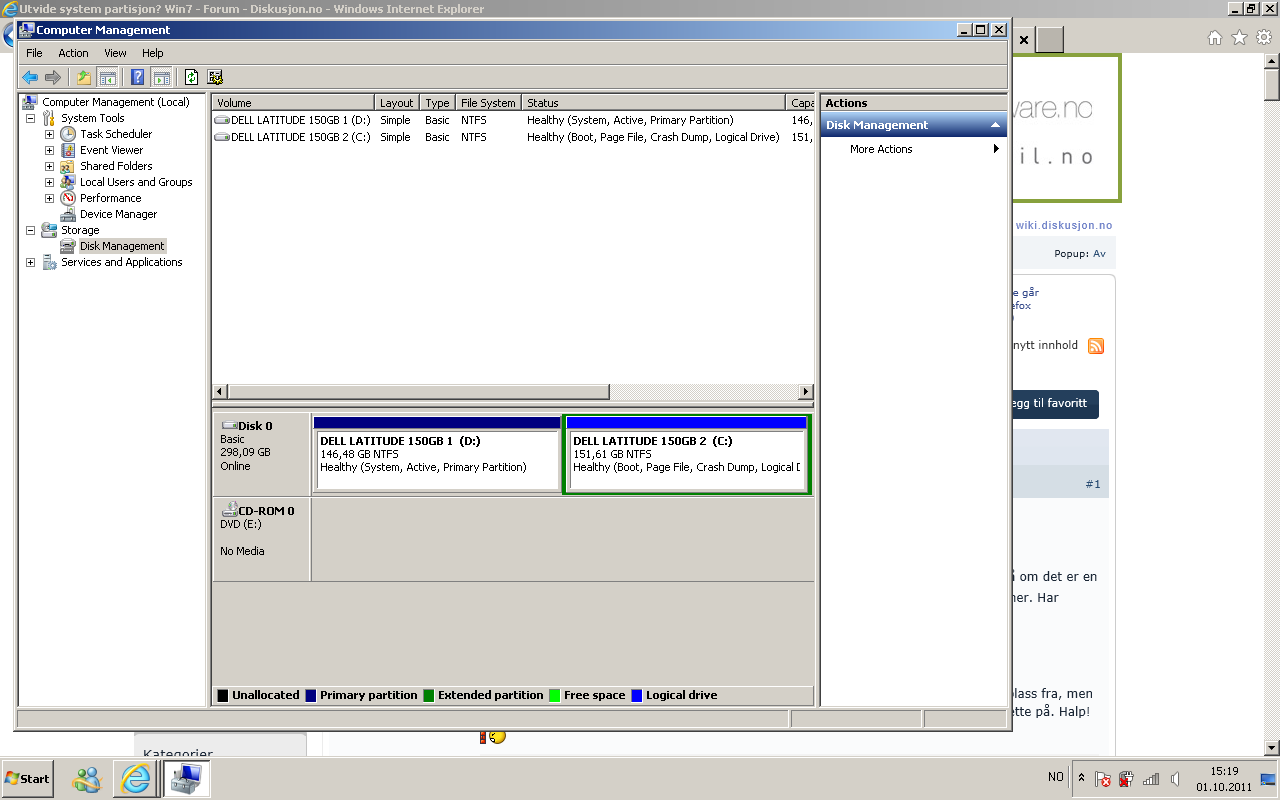The width and height of the screenshot is (1280, 800).
Task: Click the Storage node icon
Action: [x=49, y=230]
